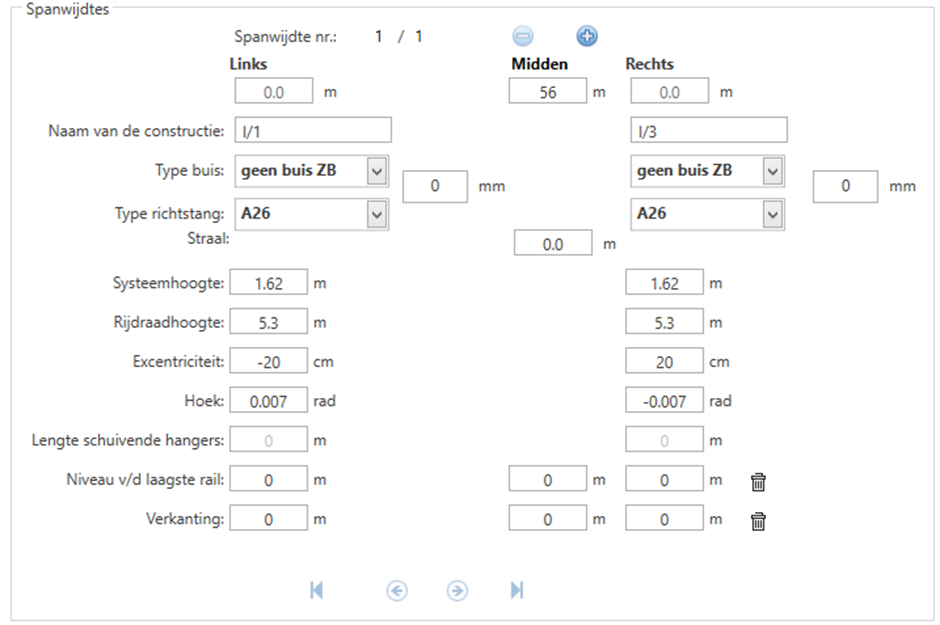Select the right construction name field I/3
This screenshot has height=625, width=940.
pyautogui.click(x=708, y=131)
